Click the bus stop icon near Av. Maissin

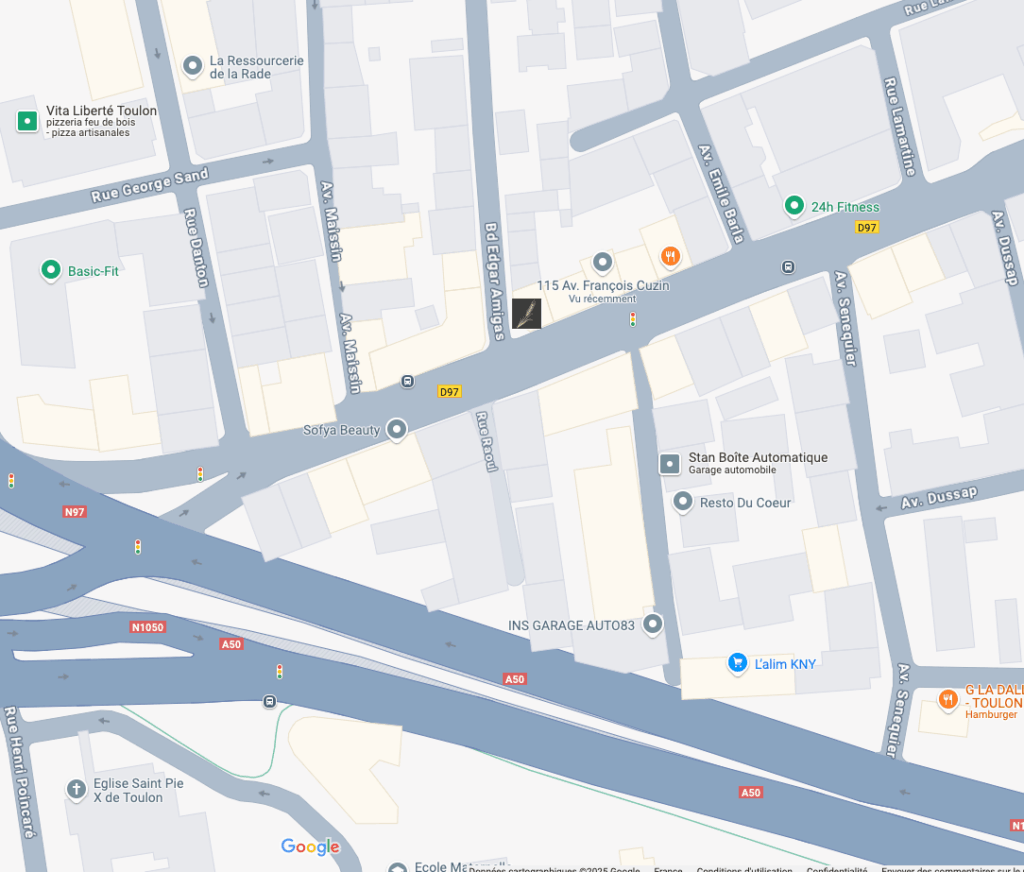[408, 381]
